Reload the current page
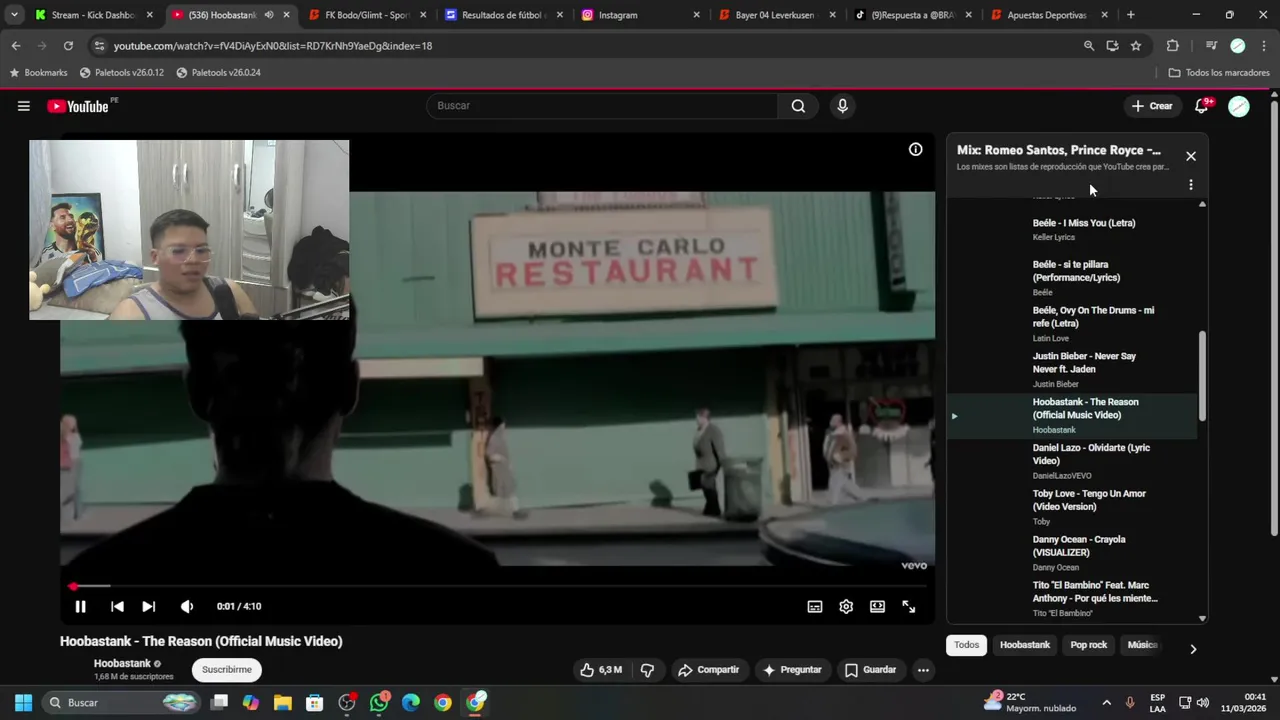The height and width of the screenshot is (720, 1280). pos(68,46)
